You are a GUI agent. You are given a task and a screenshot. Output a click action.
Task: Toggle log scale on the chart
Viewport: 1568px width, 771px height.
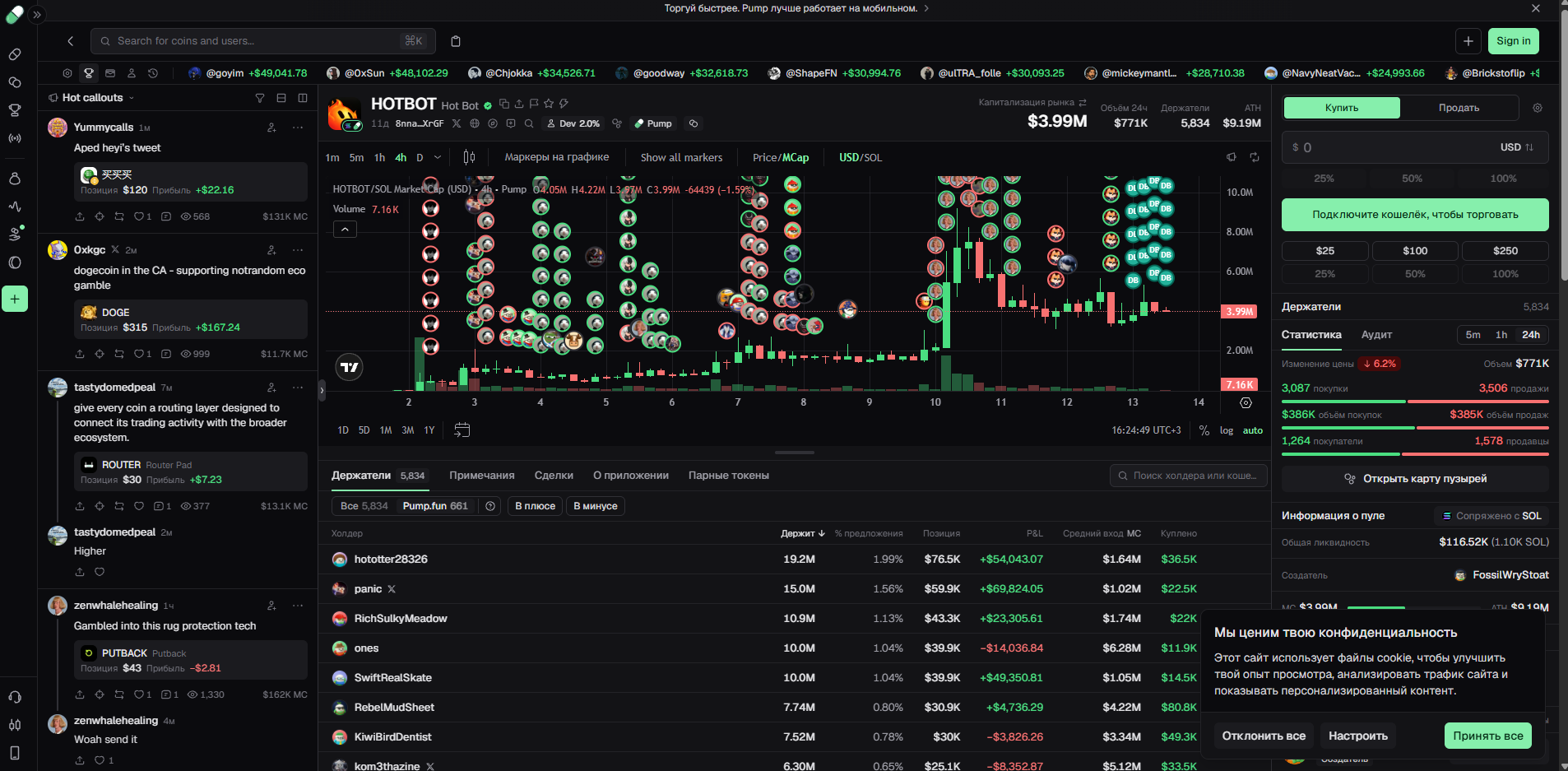click(1227, 430)
